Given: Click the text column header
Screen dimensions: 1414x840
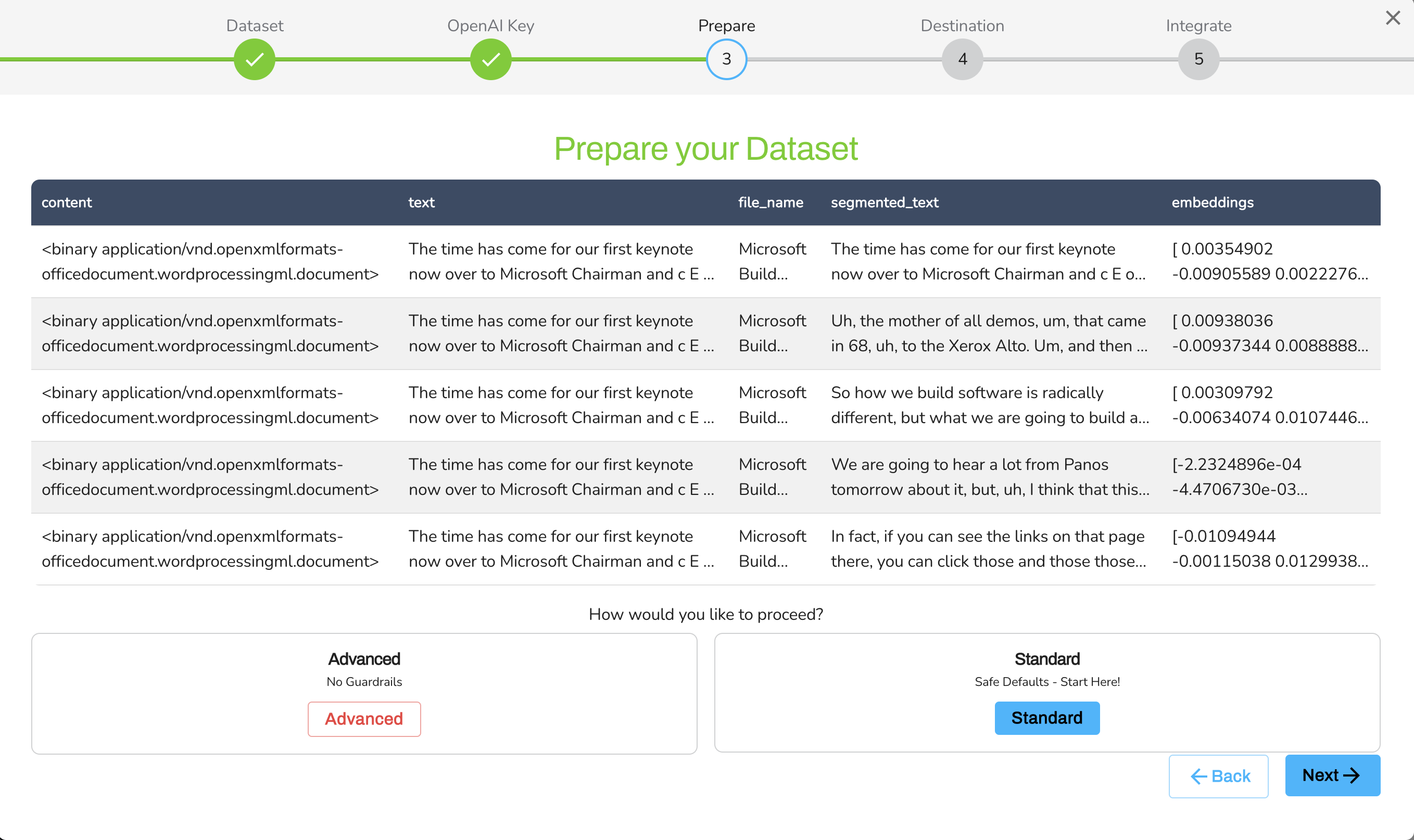Looking at the screenshot, I should (x=421, y=202).
